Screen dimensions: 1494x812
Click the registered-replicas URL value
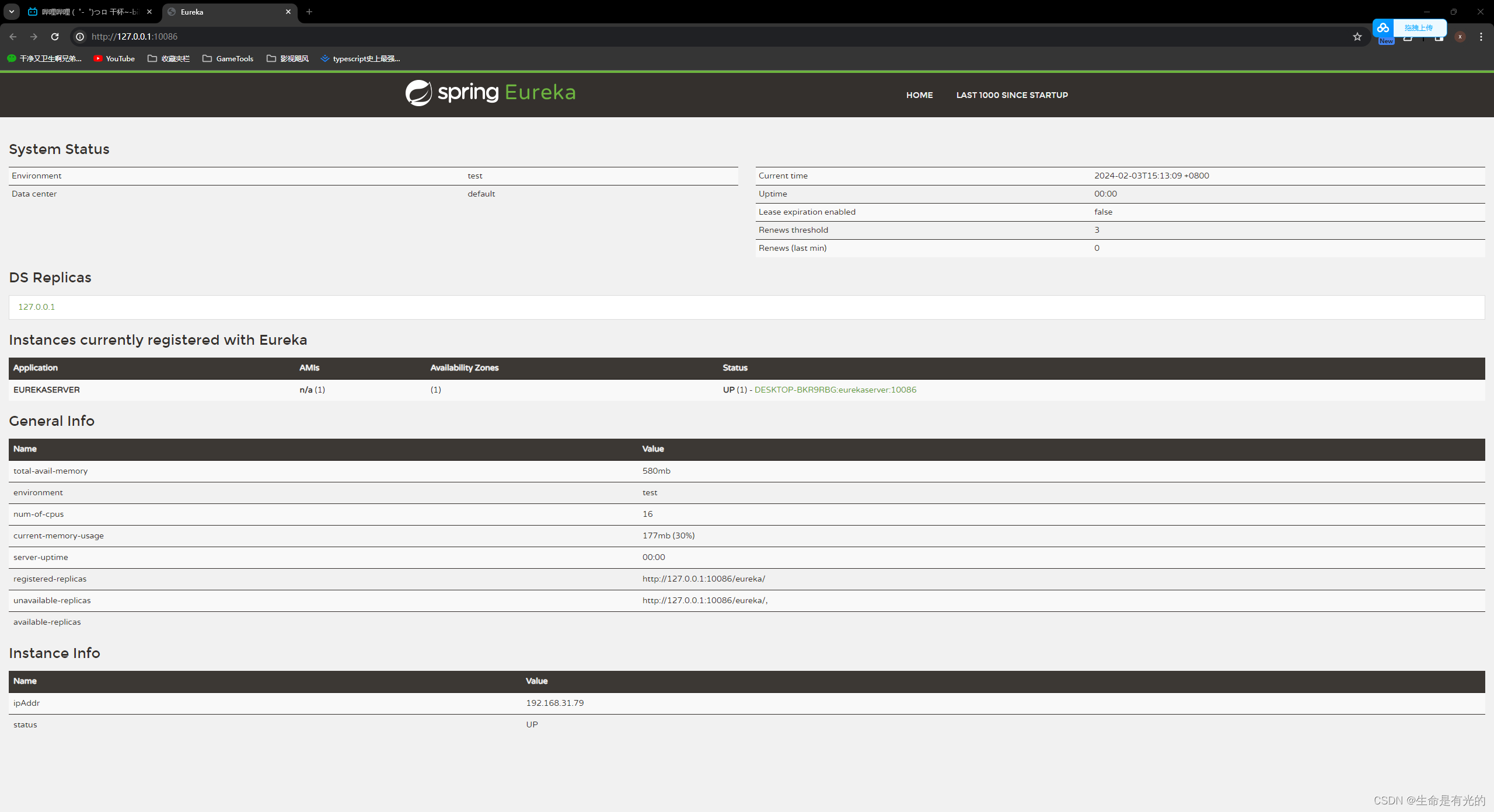click(703, 579)
